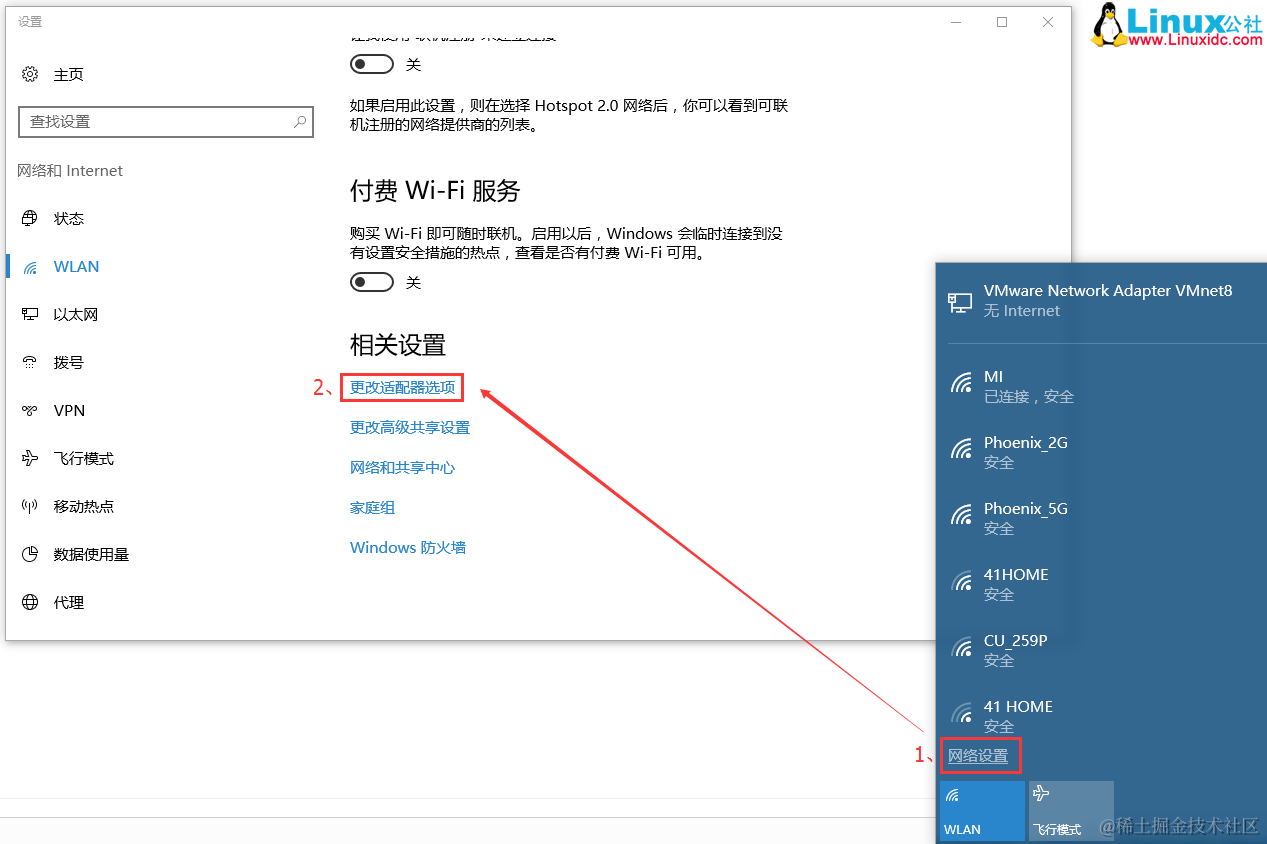
Task: Click the Windows 防火墙 link
Action: (407, 547)
